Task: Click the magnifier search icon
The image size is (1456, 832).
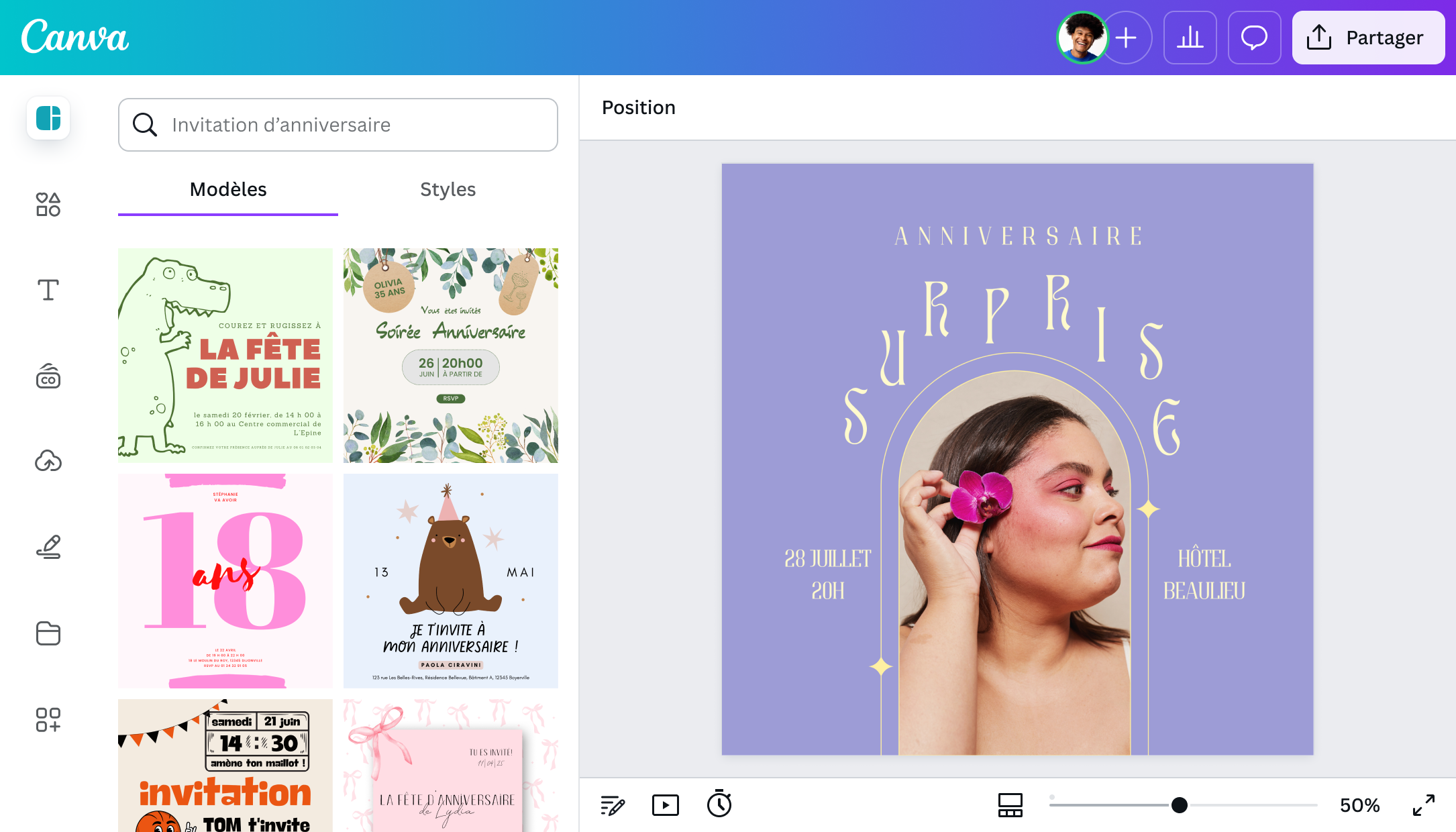Action: point(144,125)
